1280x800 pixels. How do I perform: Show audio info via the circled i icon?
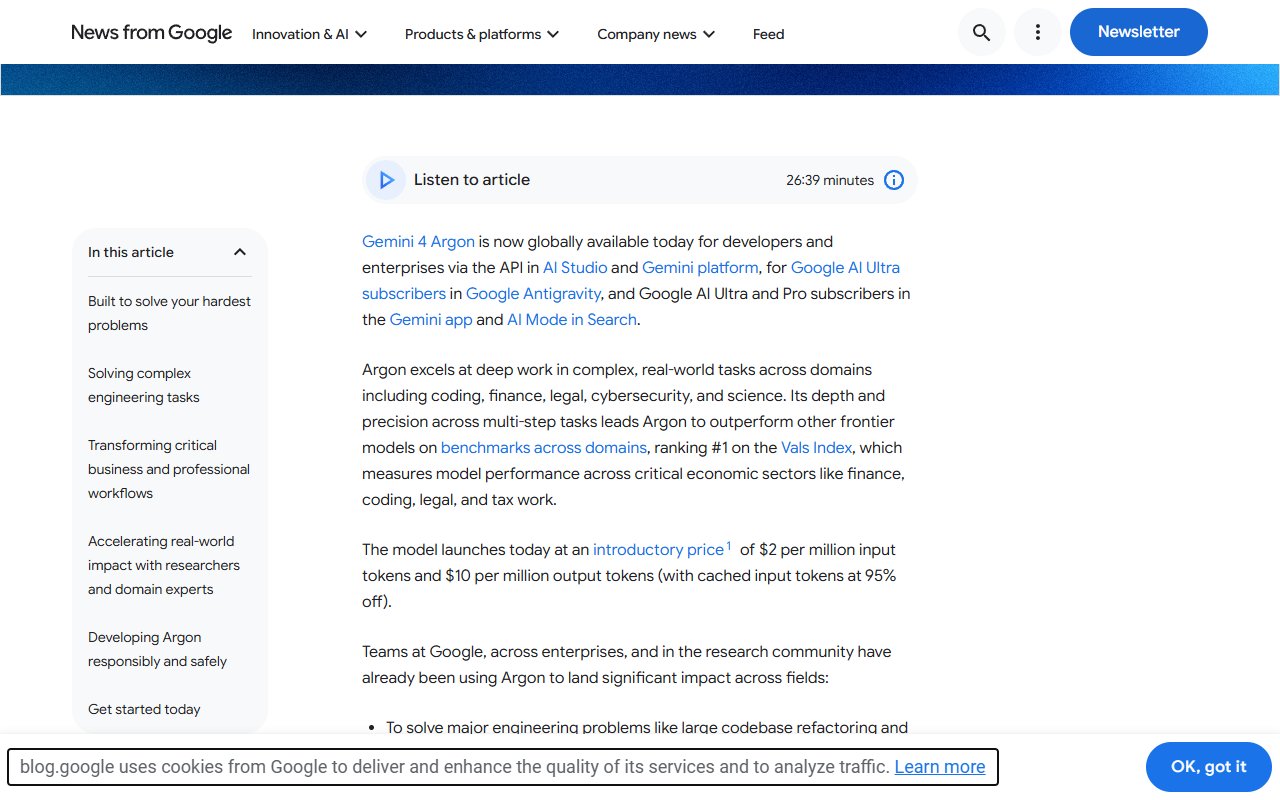tap(894, 180)
